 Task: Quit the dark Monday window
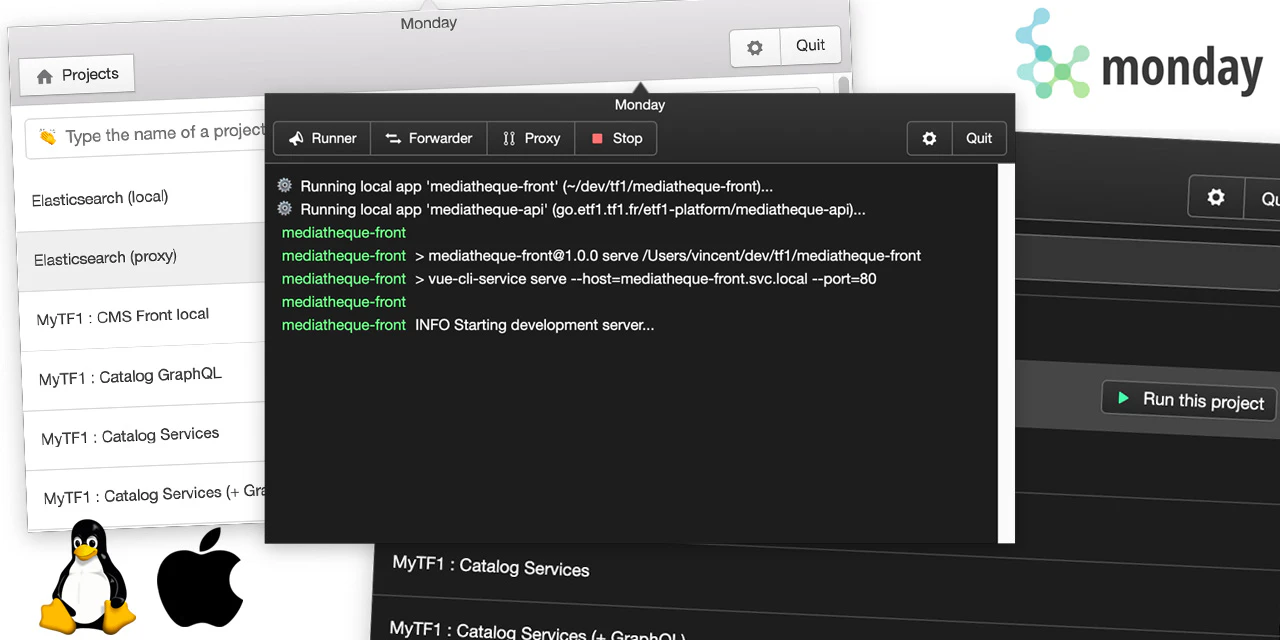pyautogui.click(x=979, y=138)
